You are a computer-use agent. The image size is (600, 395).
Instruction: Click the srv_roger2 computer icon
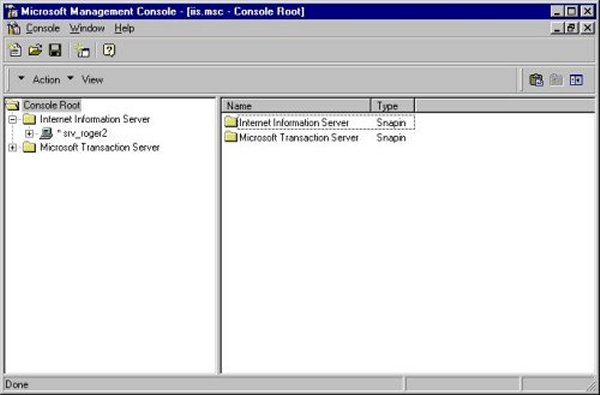pyautogui.click(x=46, y=133)
